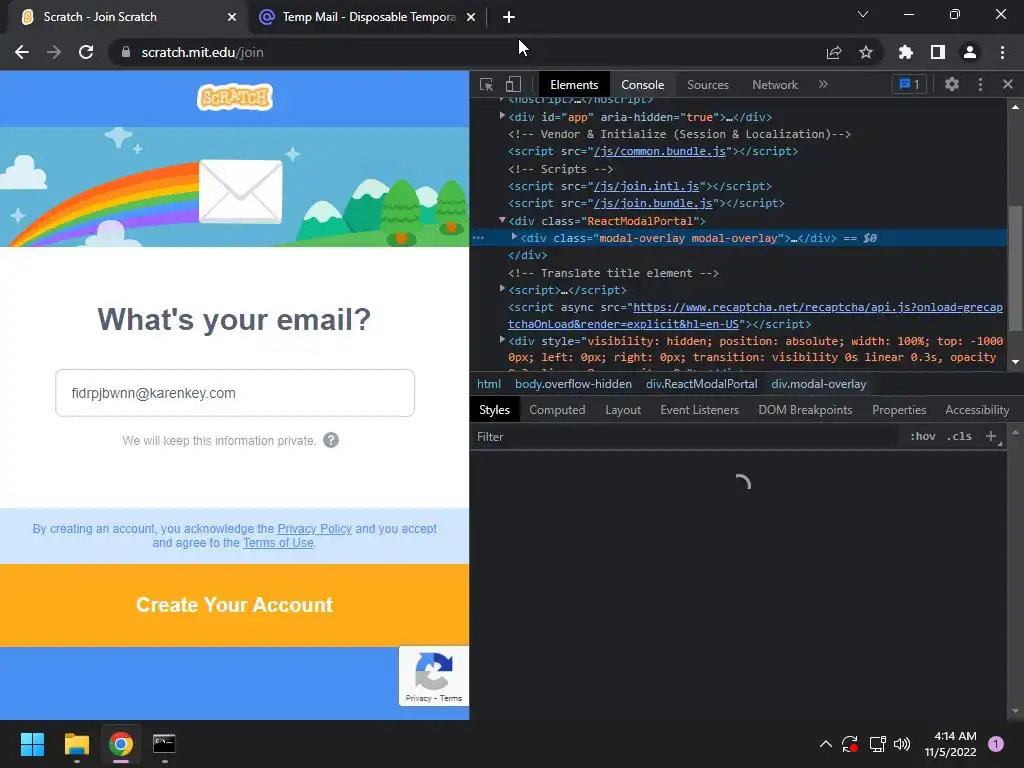1024x768 pixels.
Task: Toggle the .cls classes button
Action: tap(959, 436)
